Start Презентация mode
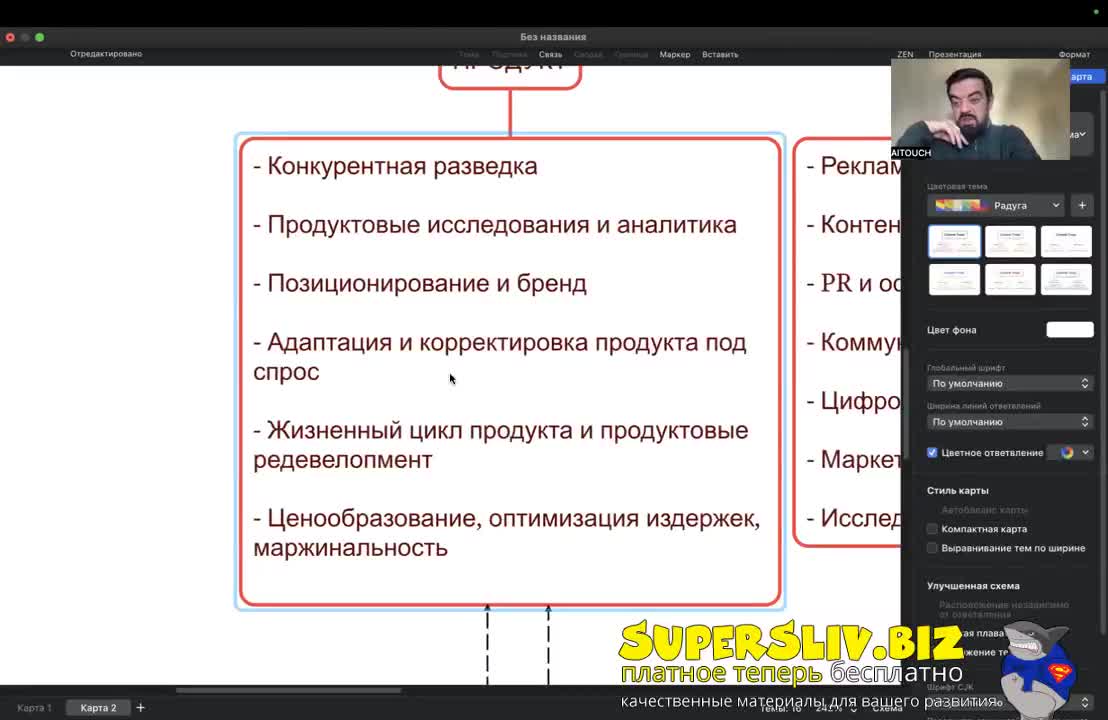The image size is (1108, 720). (954, 54)
